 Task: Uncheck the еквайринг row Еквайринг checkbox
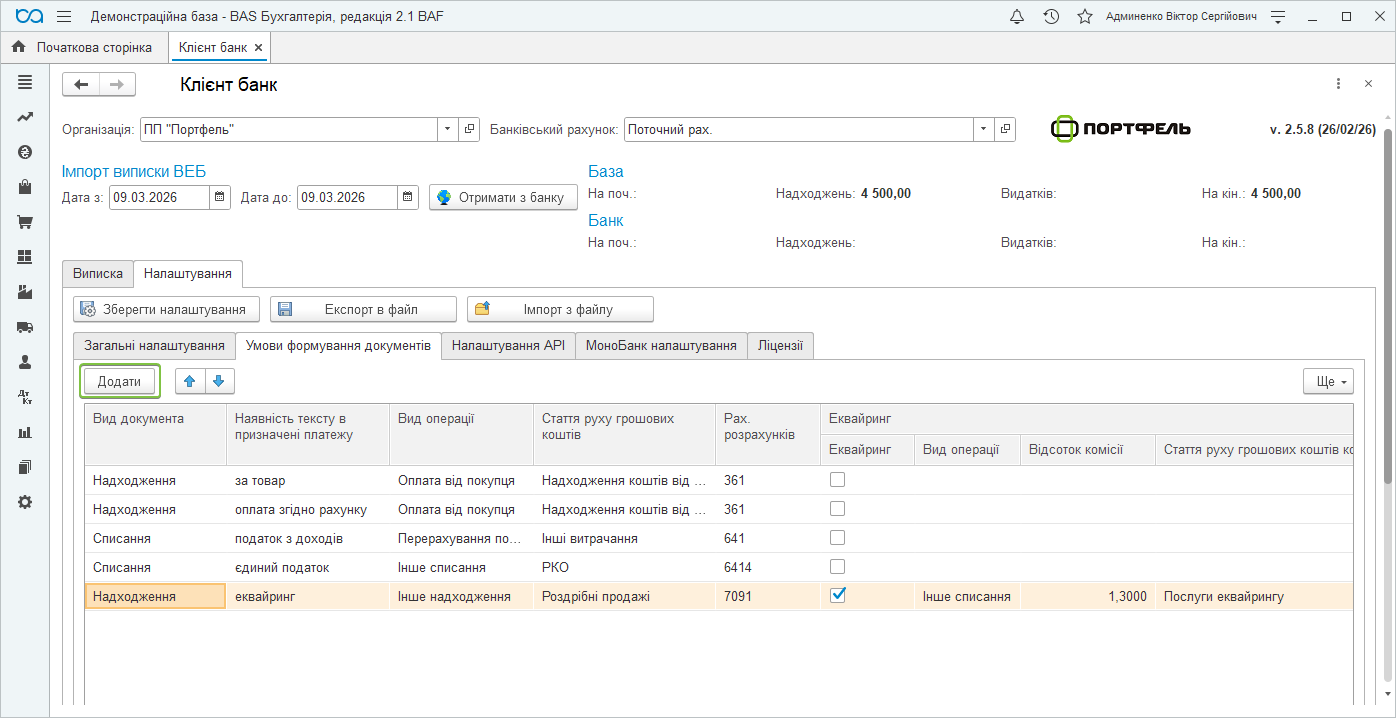(x=838, y=595)
